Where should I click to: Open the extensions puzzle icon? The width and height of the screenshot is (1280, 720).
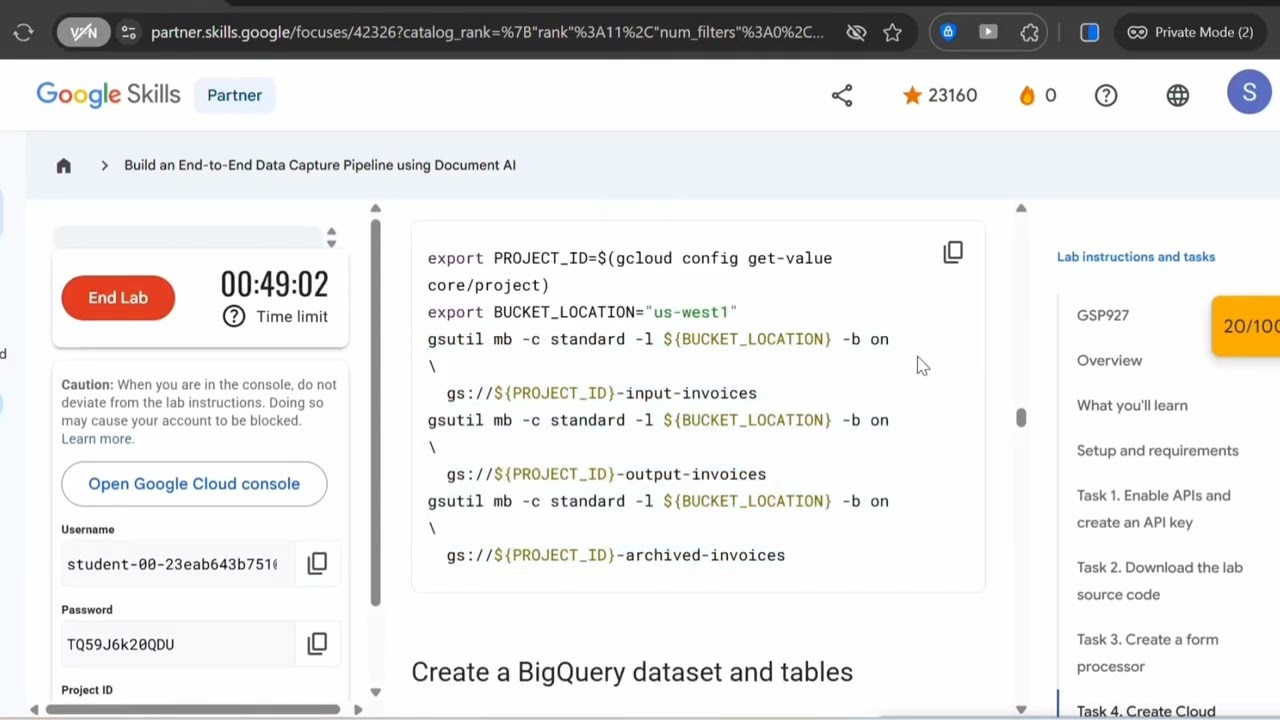coord(1029,32)
